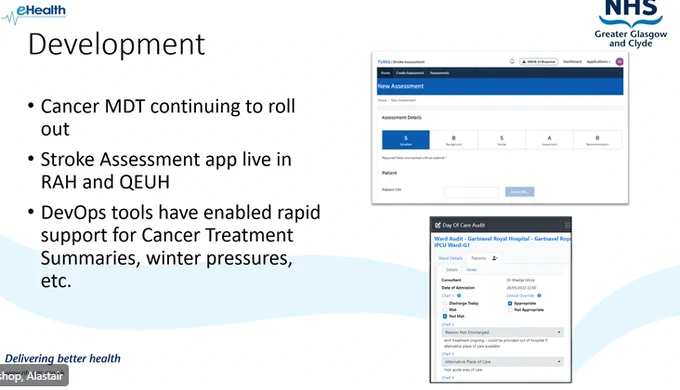Click the Chart 2 link label
The width and height of the screenshot is (680, 390).
point(448,324)
